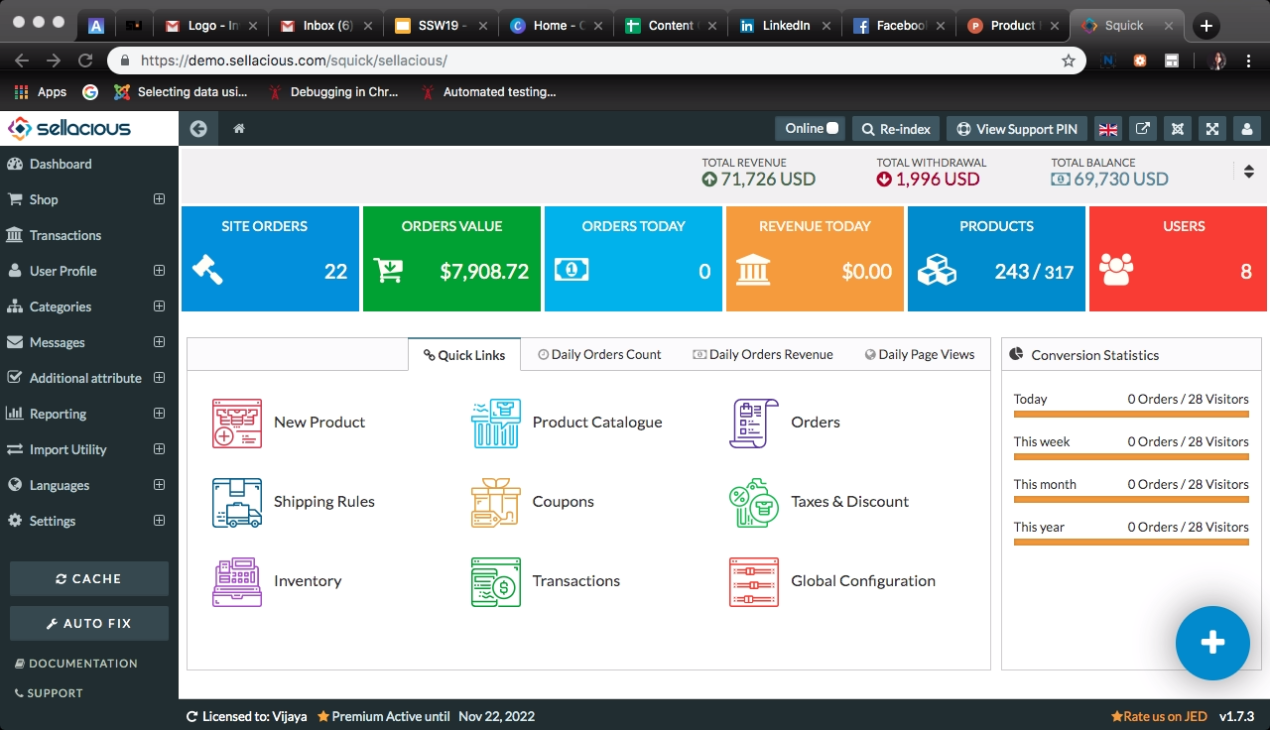Select the Quick Links tab
This screenshot has height=730, width=1270.
pos(464,354)
